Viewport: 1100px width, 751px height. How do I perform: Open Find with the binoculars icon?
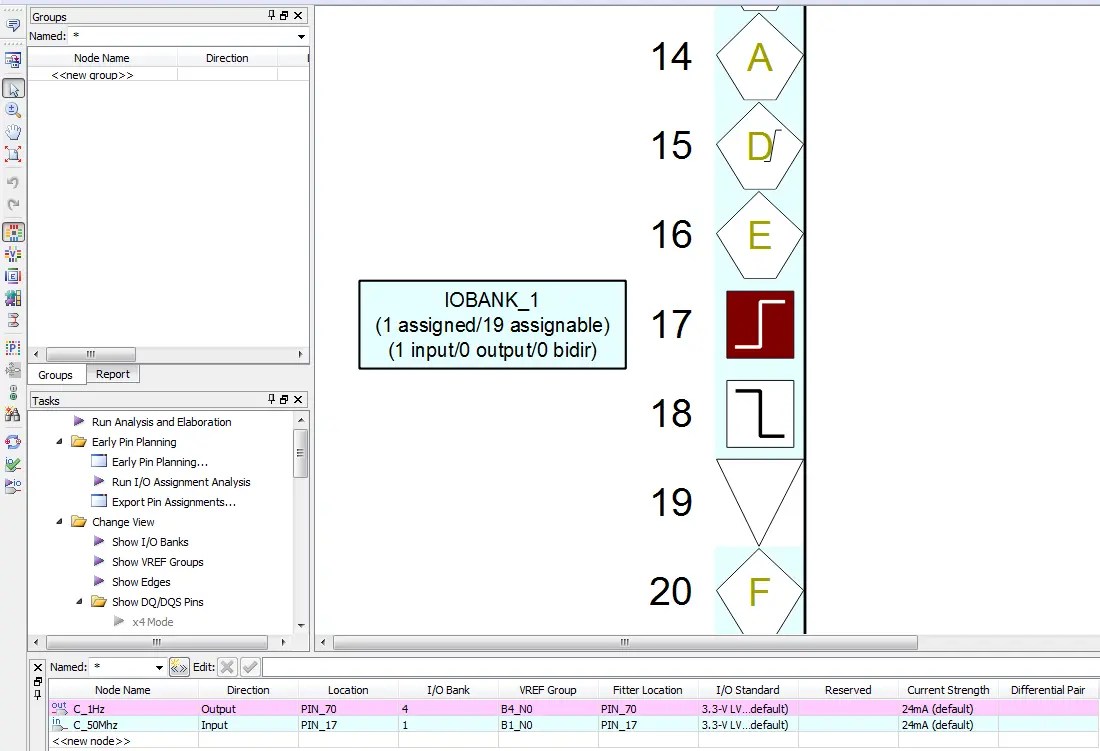(x=13, y=414)
